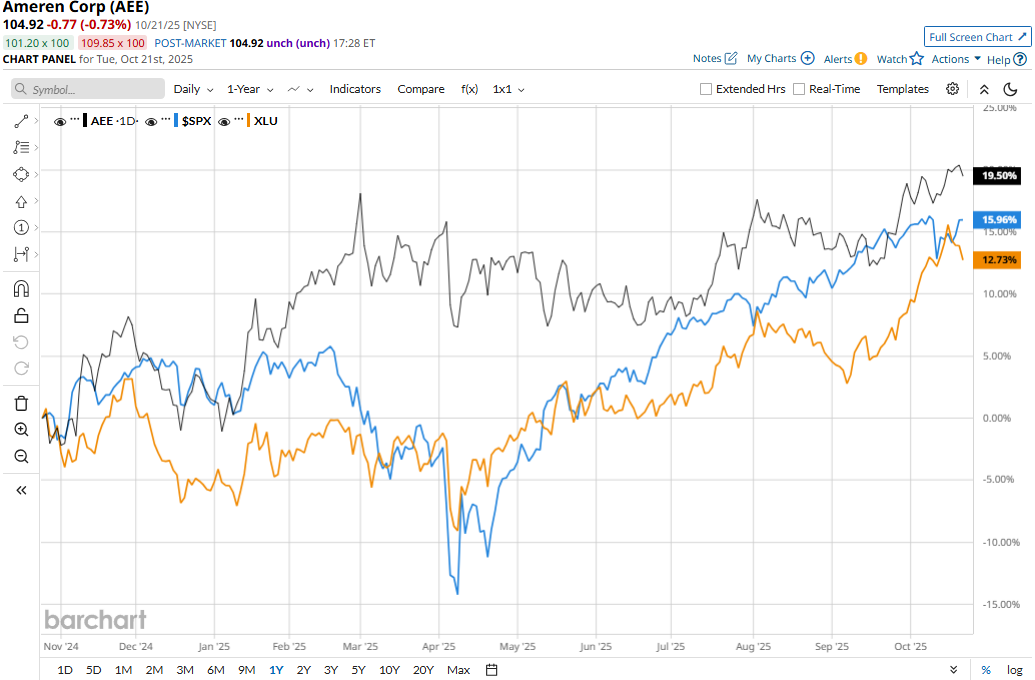
Task: Open the Compare menu
Action: (420, 89)
